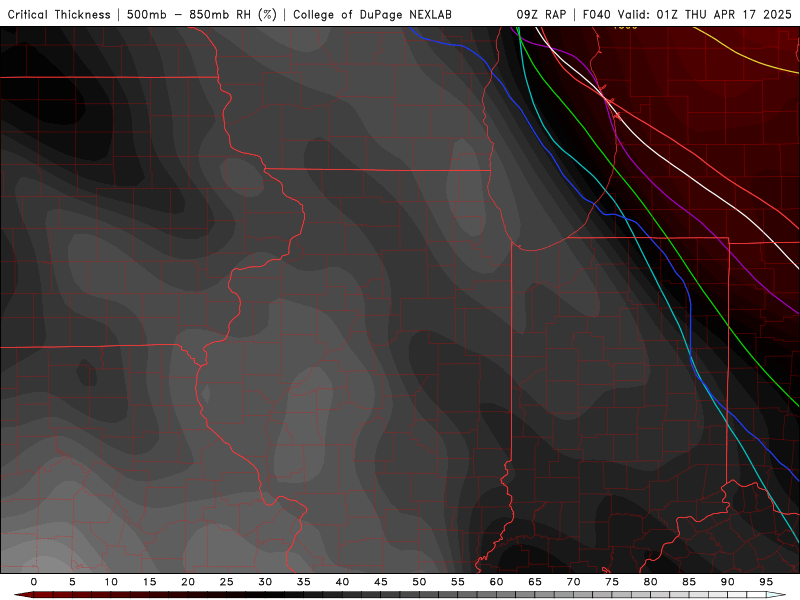Click the "F040" forecast hour text
The height and width of the screenshot is (600, 800).
597,14
